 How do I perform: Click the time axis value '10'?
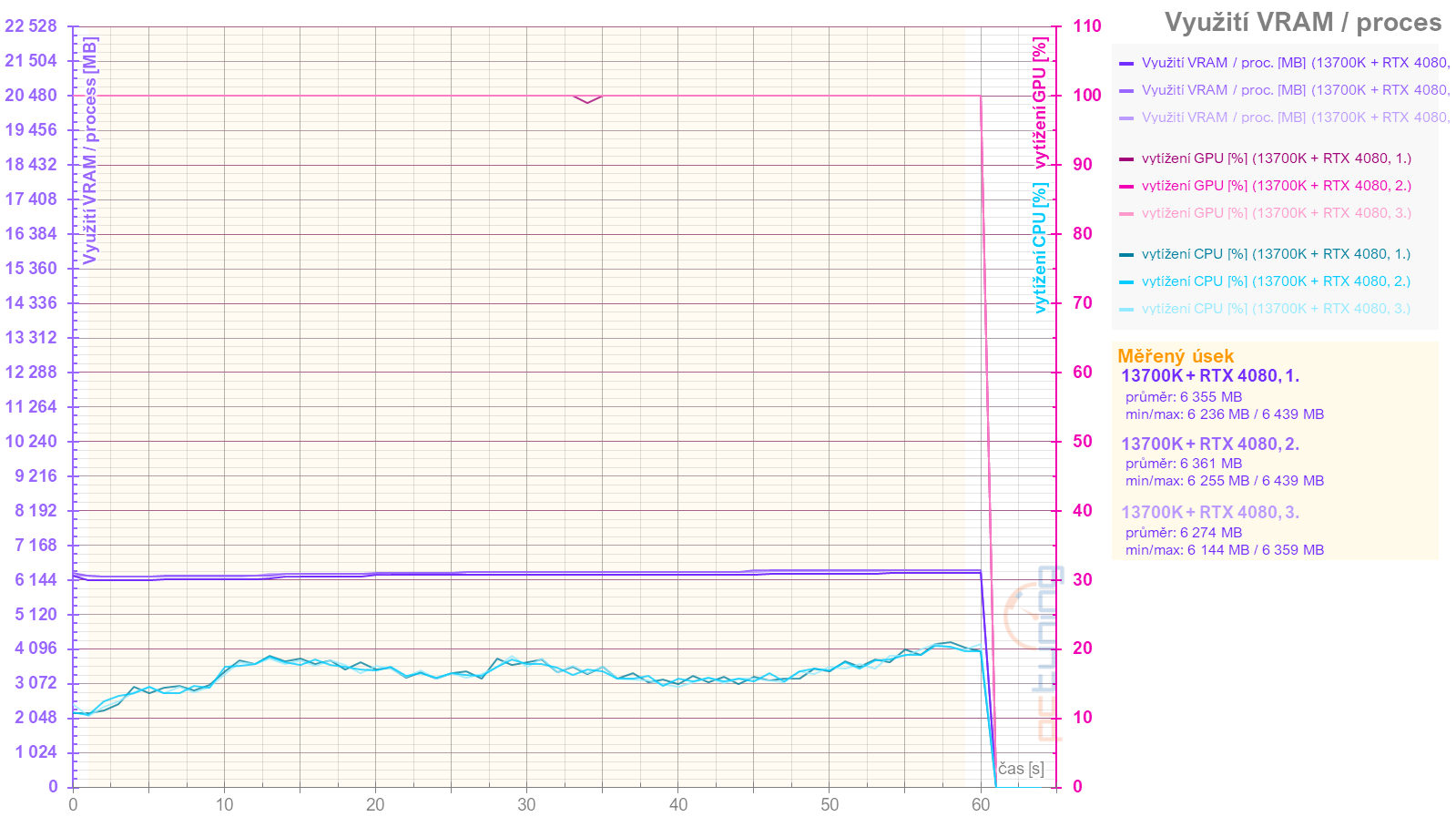tap(224, 805)
